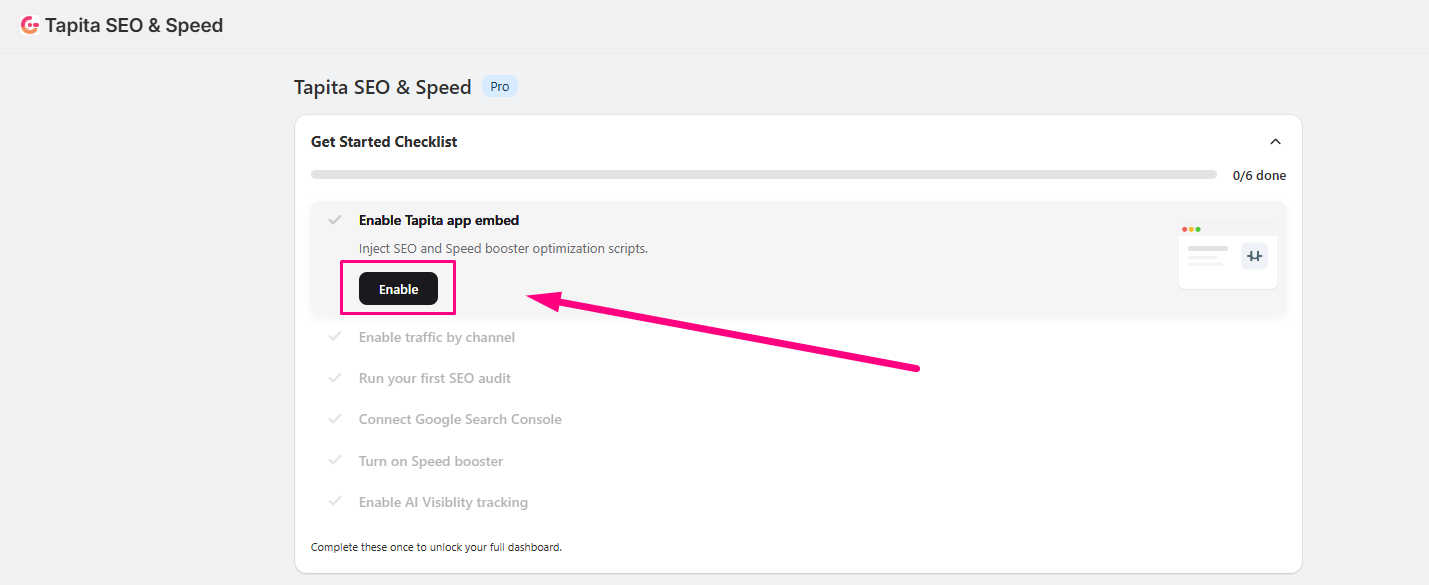The image size is (1429, 585).
Task: Click the Pro plan badge
Action: (500, 87)
